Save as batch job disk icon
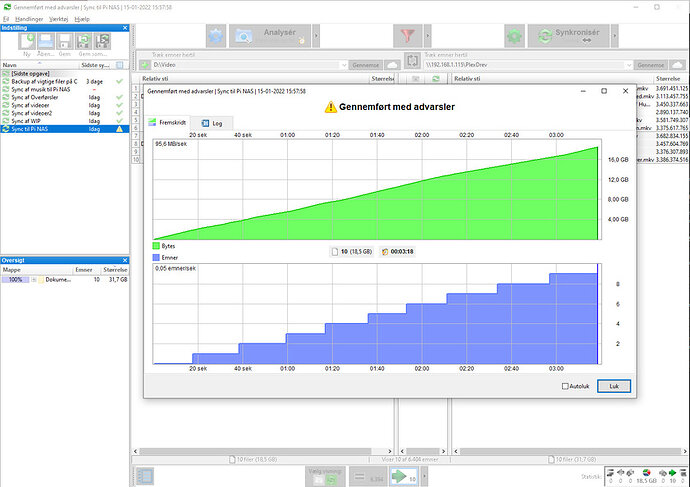Image resolution: width=690 pixels, height=487 pixels. click(x=102, y=41)
